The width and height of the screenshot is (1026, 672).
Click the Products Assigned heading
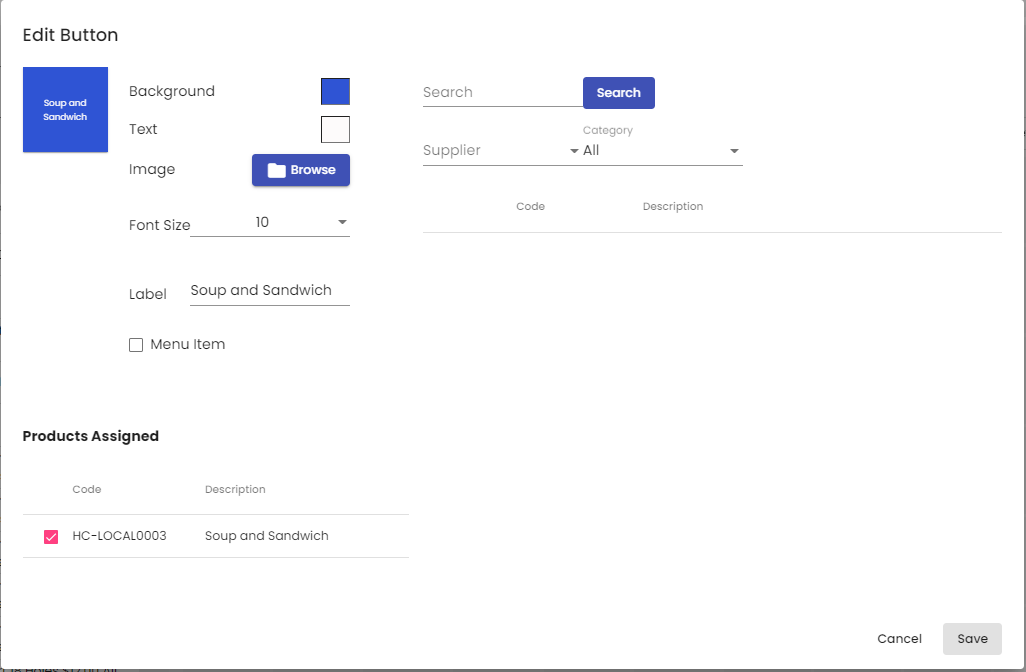click(91, 436)
